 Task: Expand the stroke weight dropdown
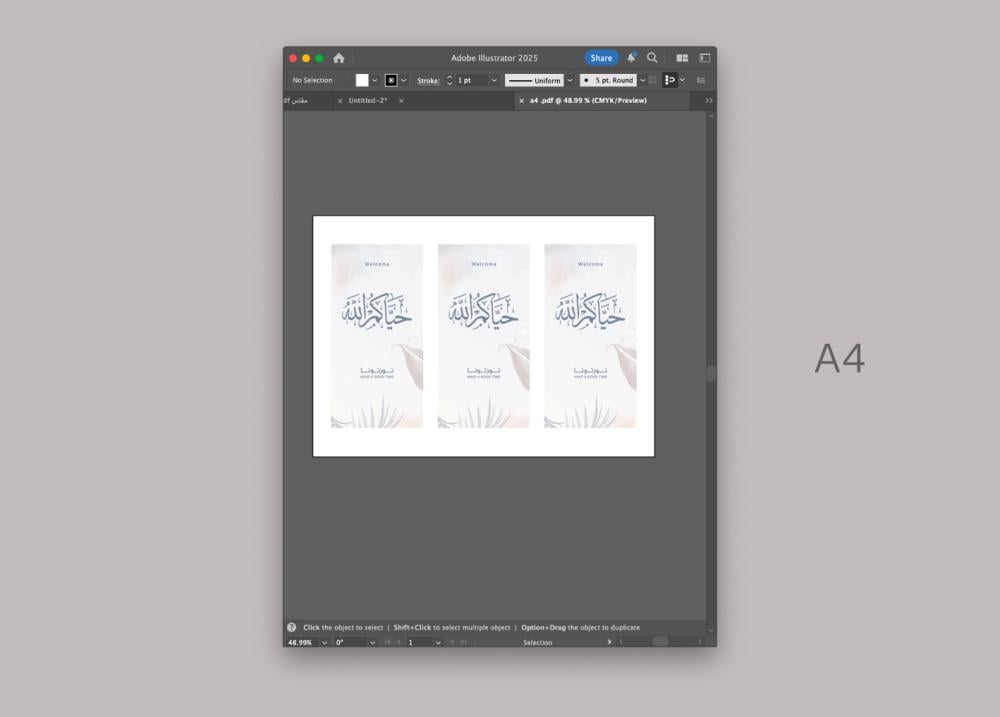point(494,80)
